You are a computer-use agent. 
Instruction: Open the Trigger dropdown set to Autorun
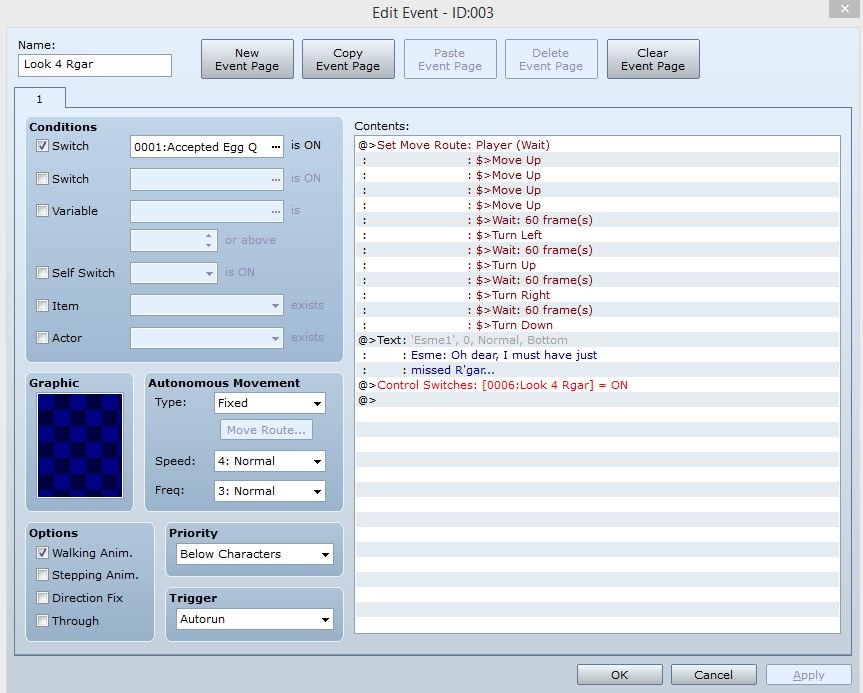pyautogui.click(x=255, y=619)
